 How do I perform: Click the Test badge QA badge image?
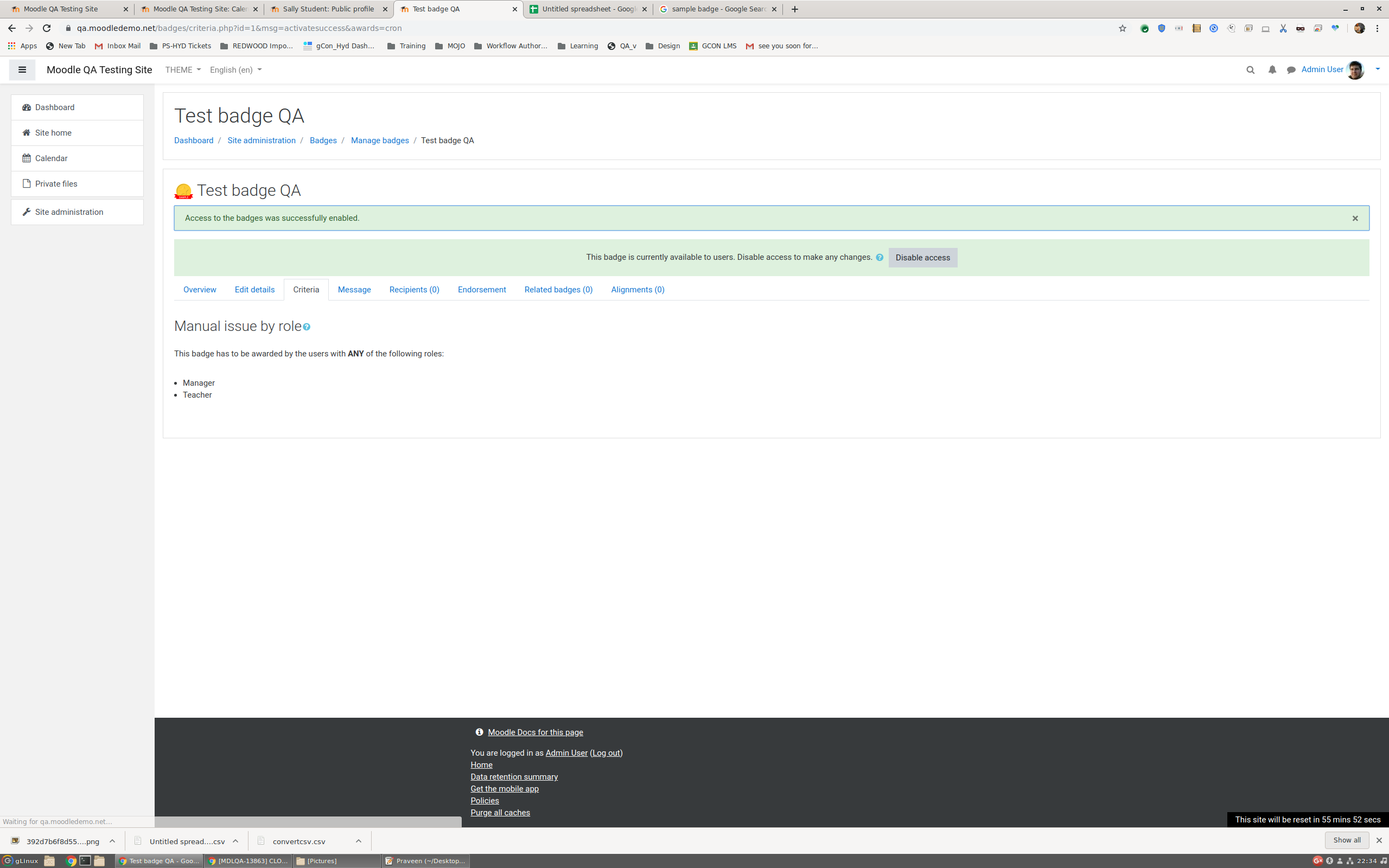(x=184, y=190)
